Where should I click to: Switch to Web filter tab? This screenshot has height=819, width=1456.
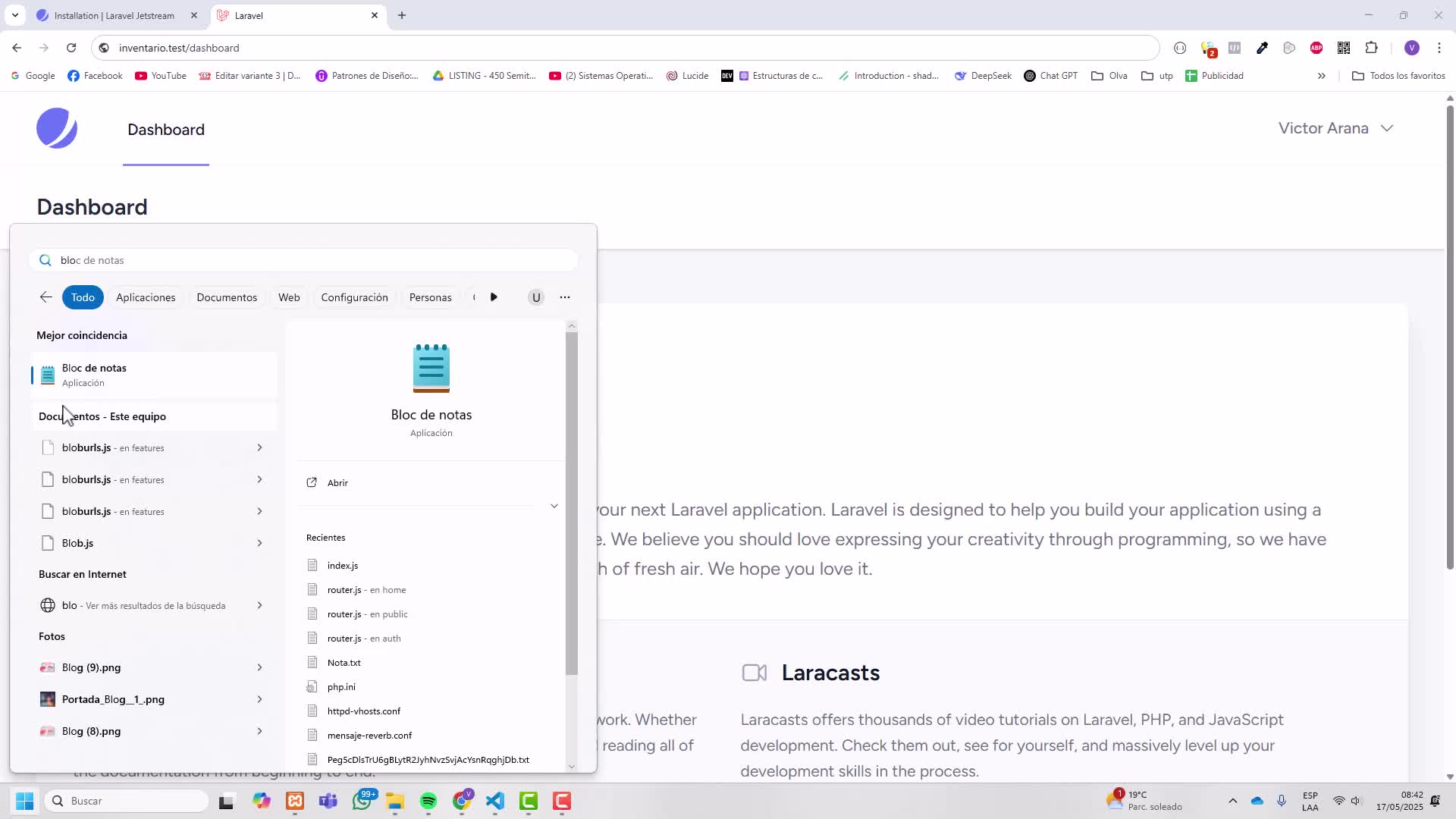click(289, 297)
